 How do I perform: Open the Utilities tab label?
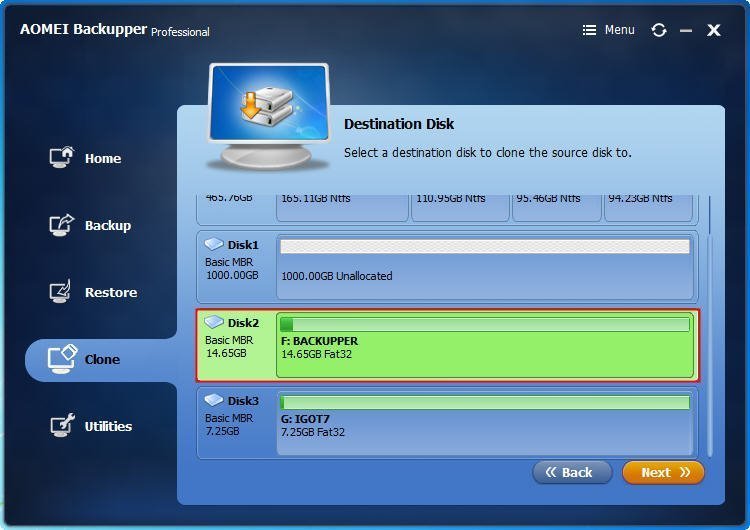tap(108, 426)
